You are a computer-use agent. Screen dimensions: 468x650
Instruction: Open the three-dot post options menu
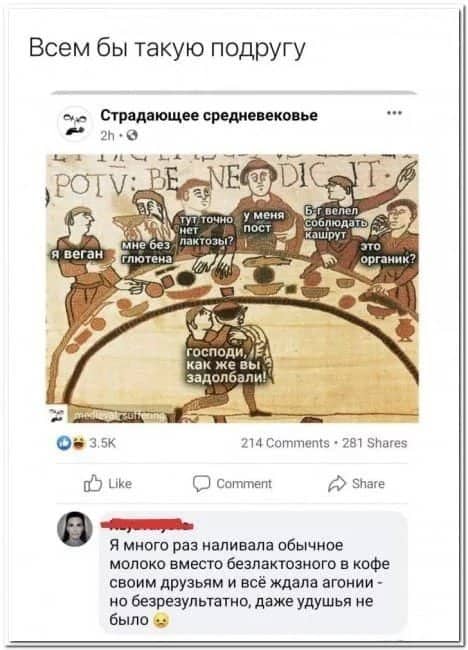[x=394, y=113]
